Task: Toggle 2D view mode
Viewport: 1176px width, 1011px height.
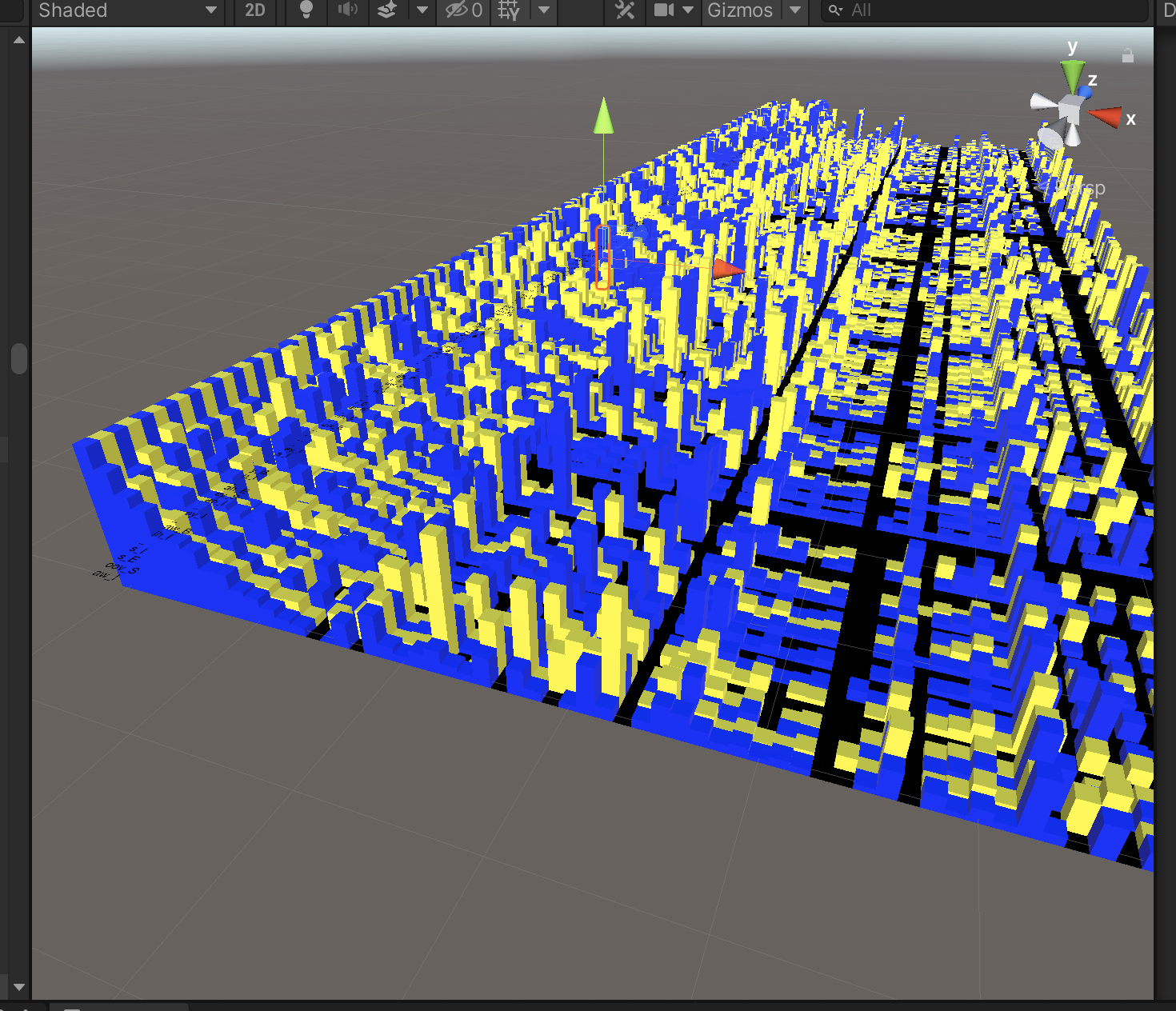Action: (254, 10)
